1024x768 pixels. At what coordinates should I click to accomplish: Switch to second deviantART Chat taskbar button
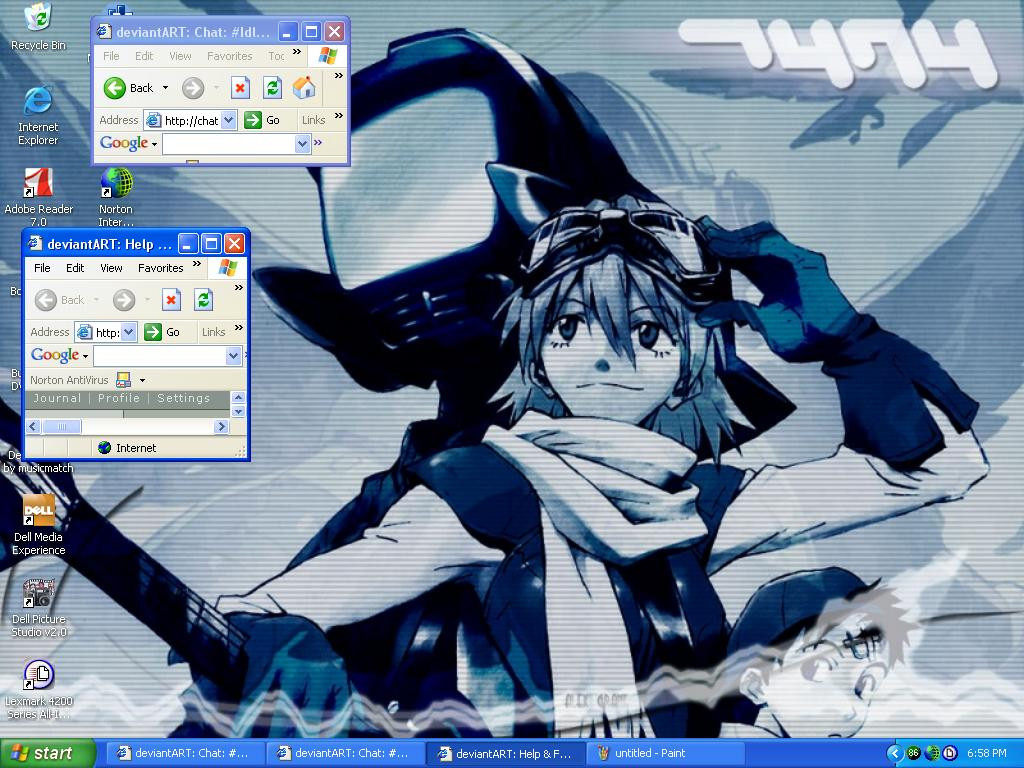point(344,753)
